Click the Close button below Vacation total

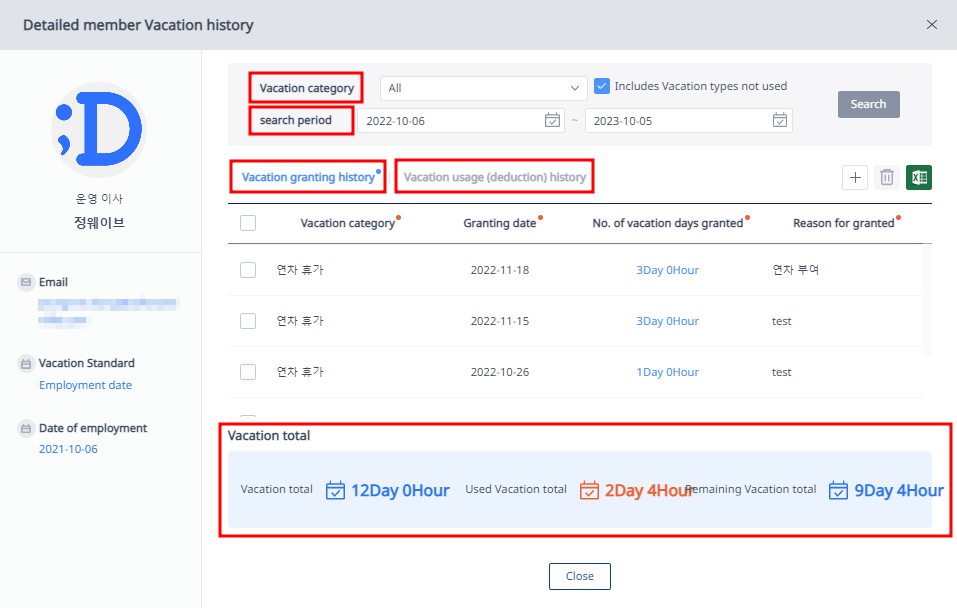[x=579, y=576]
